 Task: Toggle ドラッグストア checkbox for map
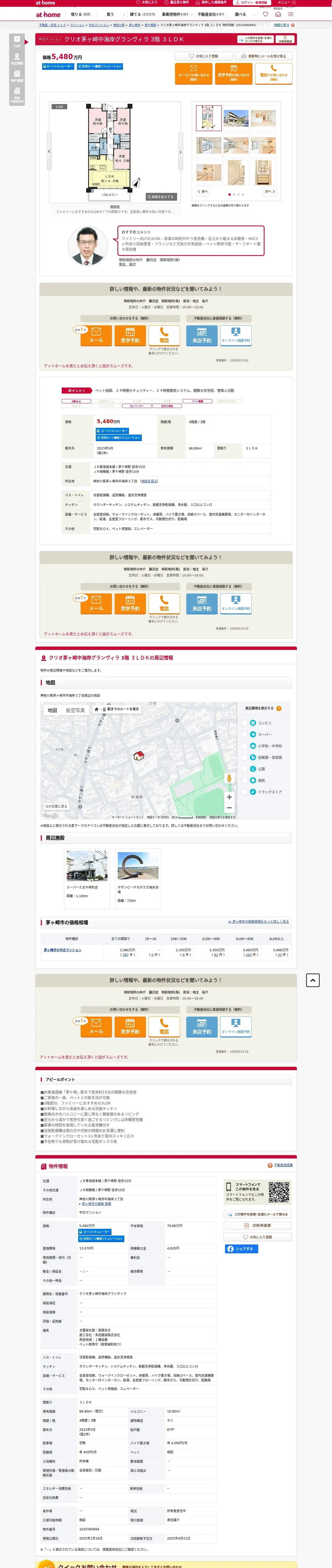(x=244, y=792)
